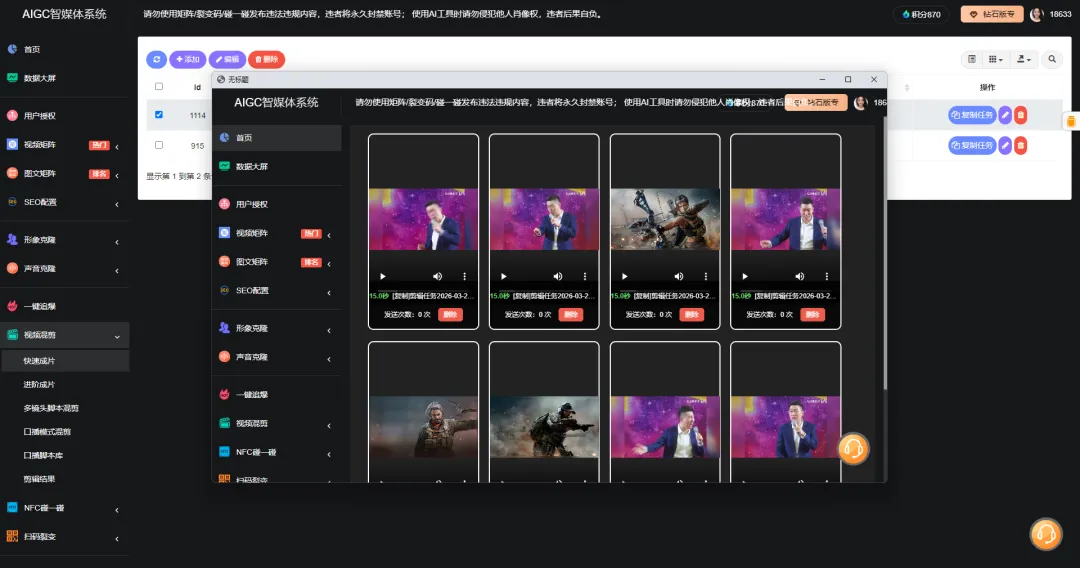The height and width of the screenshot is (568, 1080).
Task: Open the export dropdown in table toolbar
Action: point(1024,59)
